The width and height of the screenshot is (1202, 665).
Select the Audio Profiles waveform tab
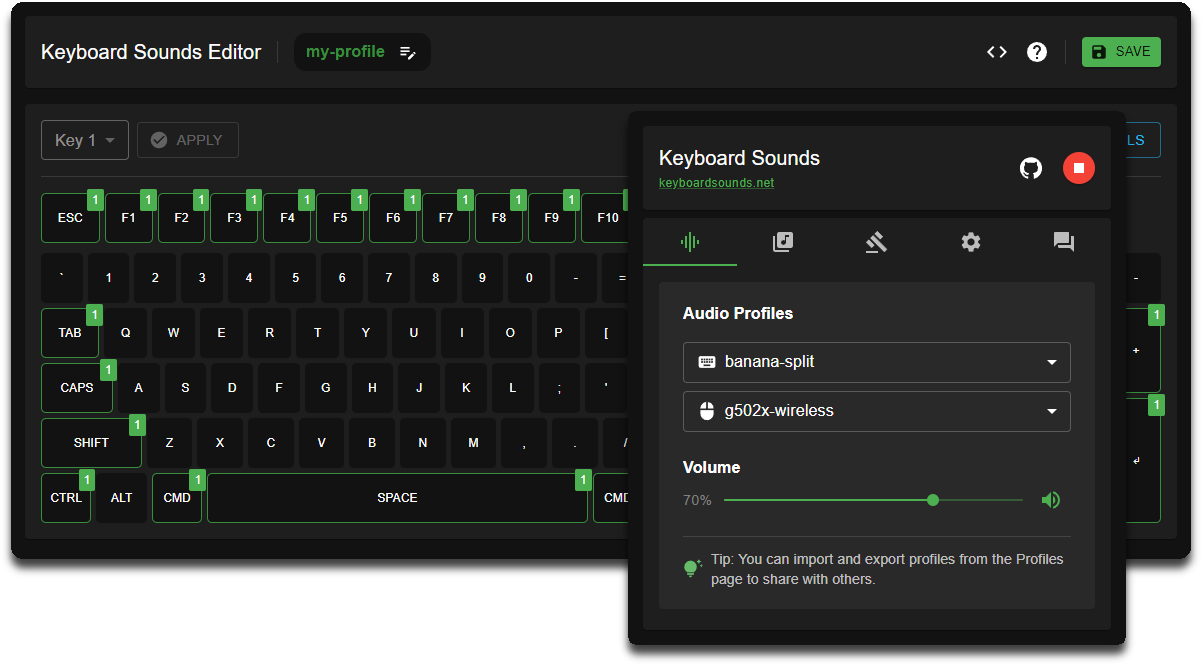tap(690, 242)
